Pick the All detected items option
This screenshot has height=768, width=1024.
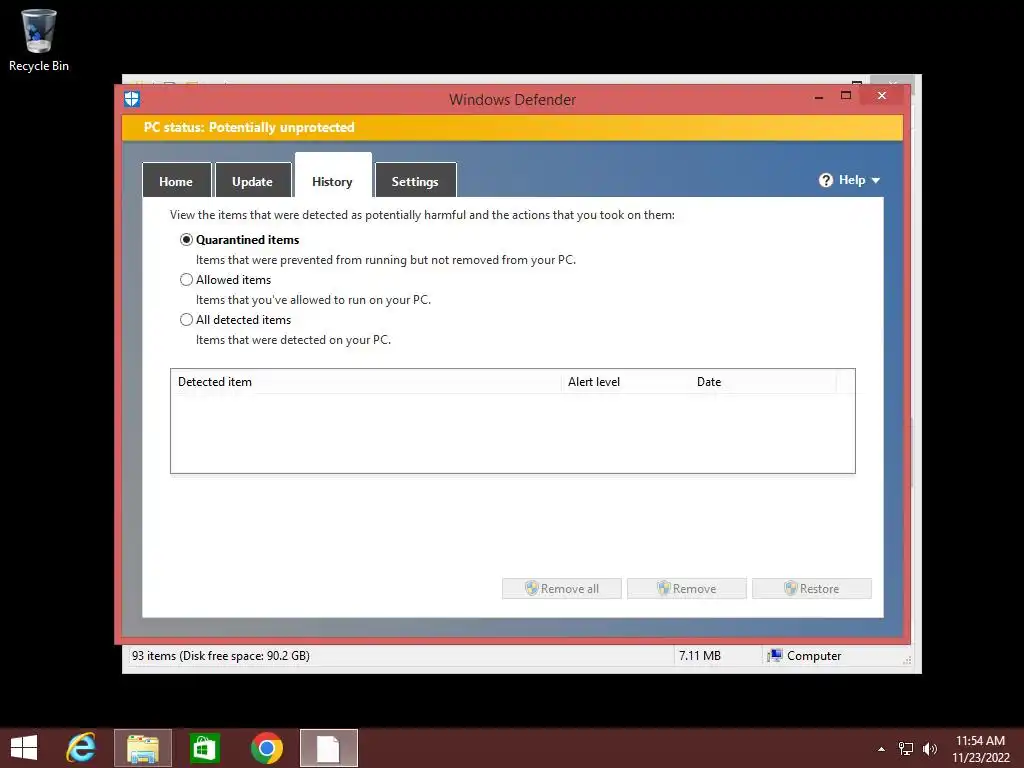tap(186, 319)
